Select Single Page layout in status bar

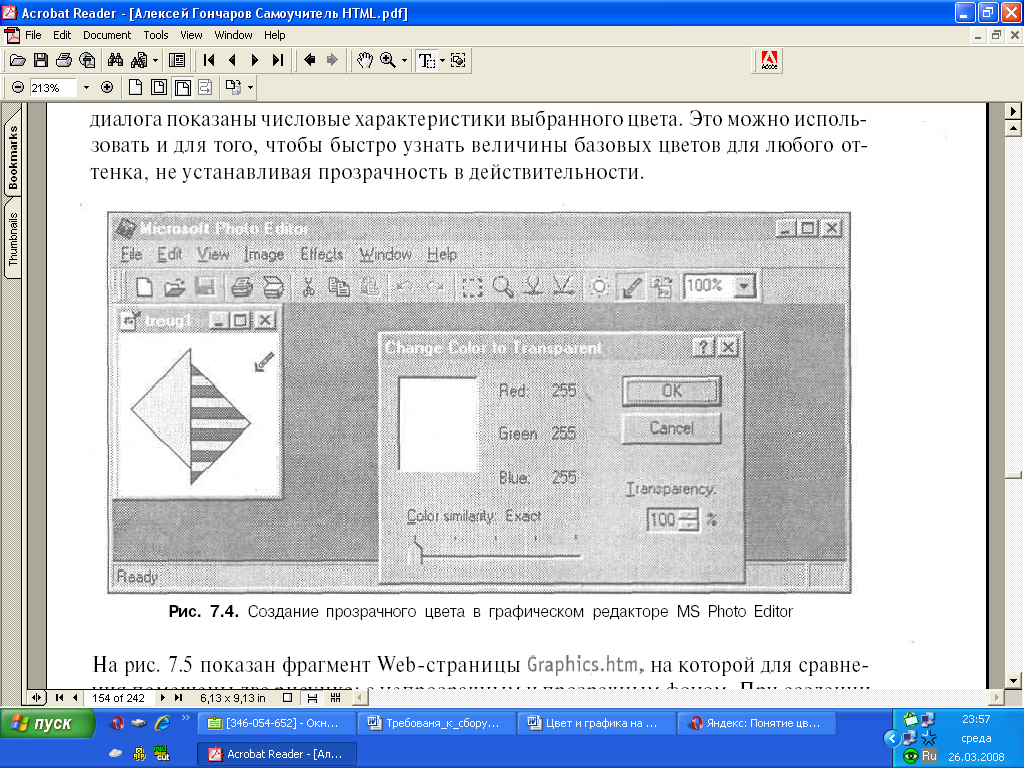click(287, 698)
